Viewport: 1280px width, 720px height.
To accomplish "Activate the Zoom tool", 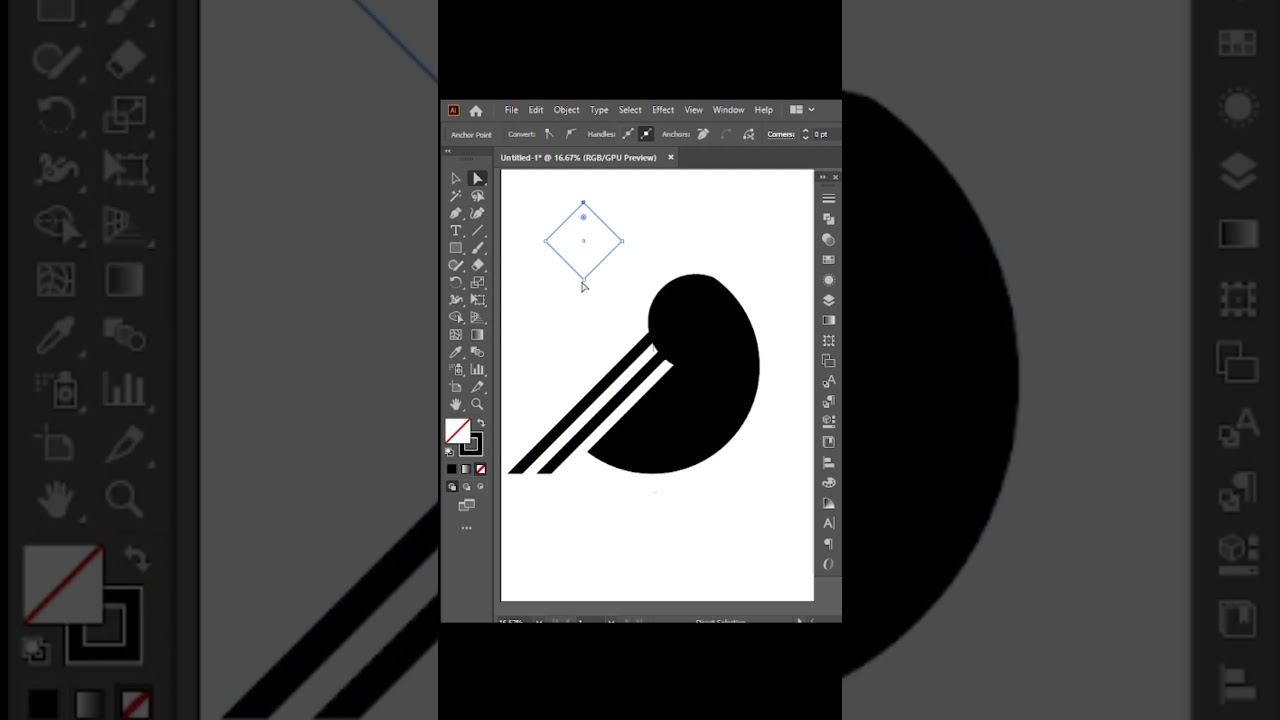I will [x=477, y=404].
